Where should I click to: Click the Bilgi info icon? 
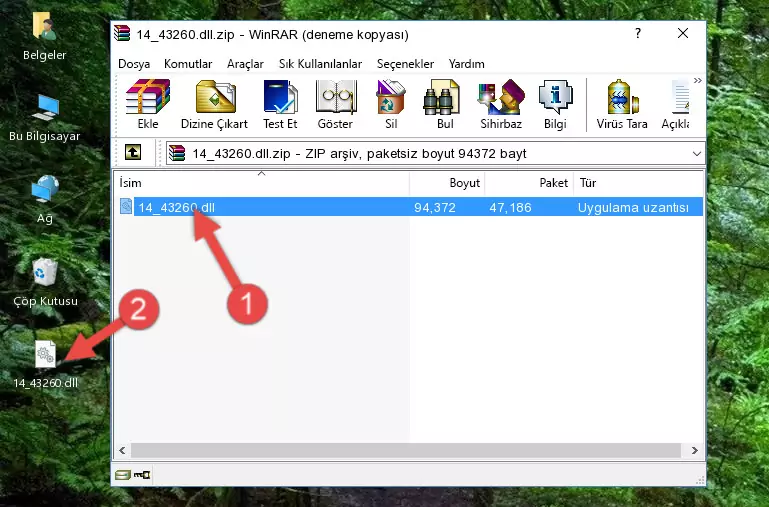point(555,104)
